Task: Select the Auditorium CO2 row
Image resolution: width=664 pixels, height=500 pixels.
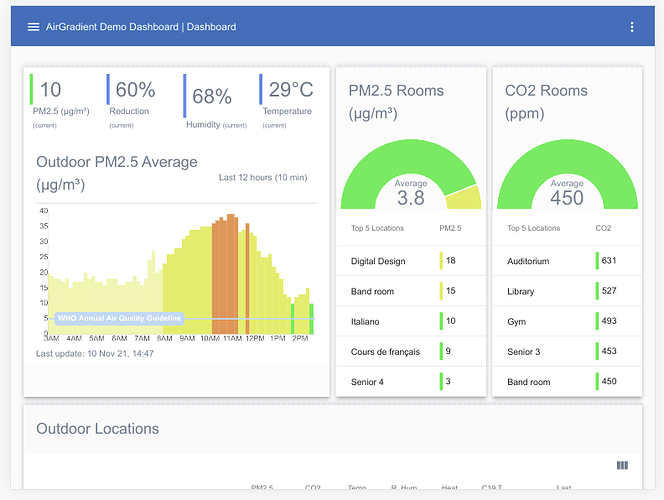Action: click(567, 261)
